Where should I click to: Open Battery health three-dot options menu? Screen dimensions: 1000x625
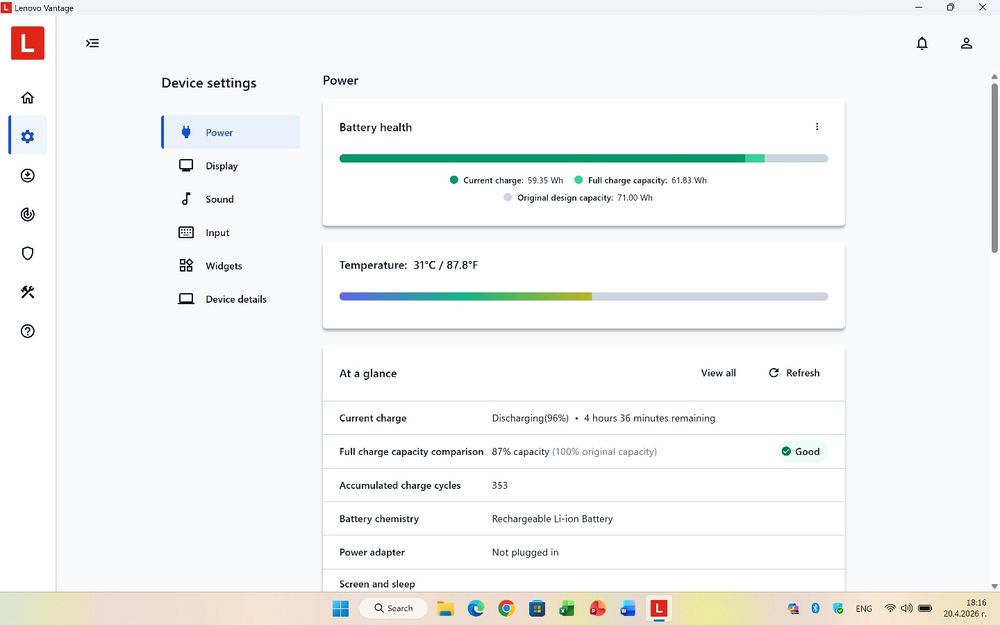coord(817,126)
